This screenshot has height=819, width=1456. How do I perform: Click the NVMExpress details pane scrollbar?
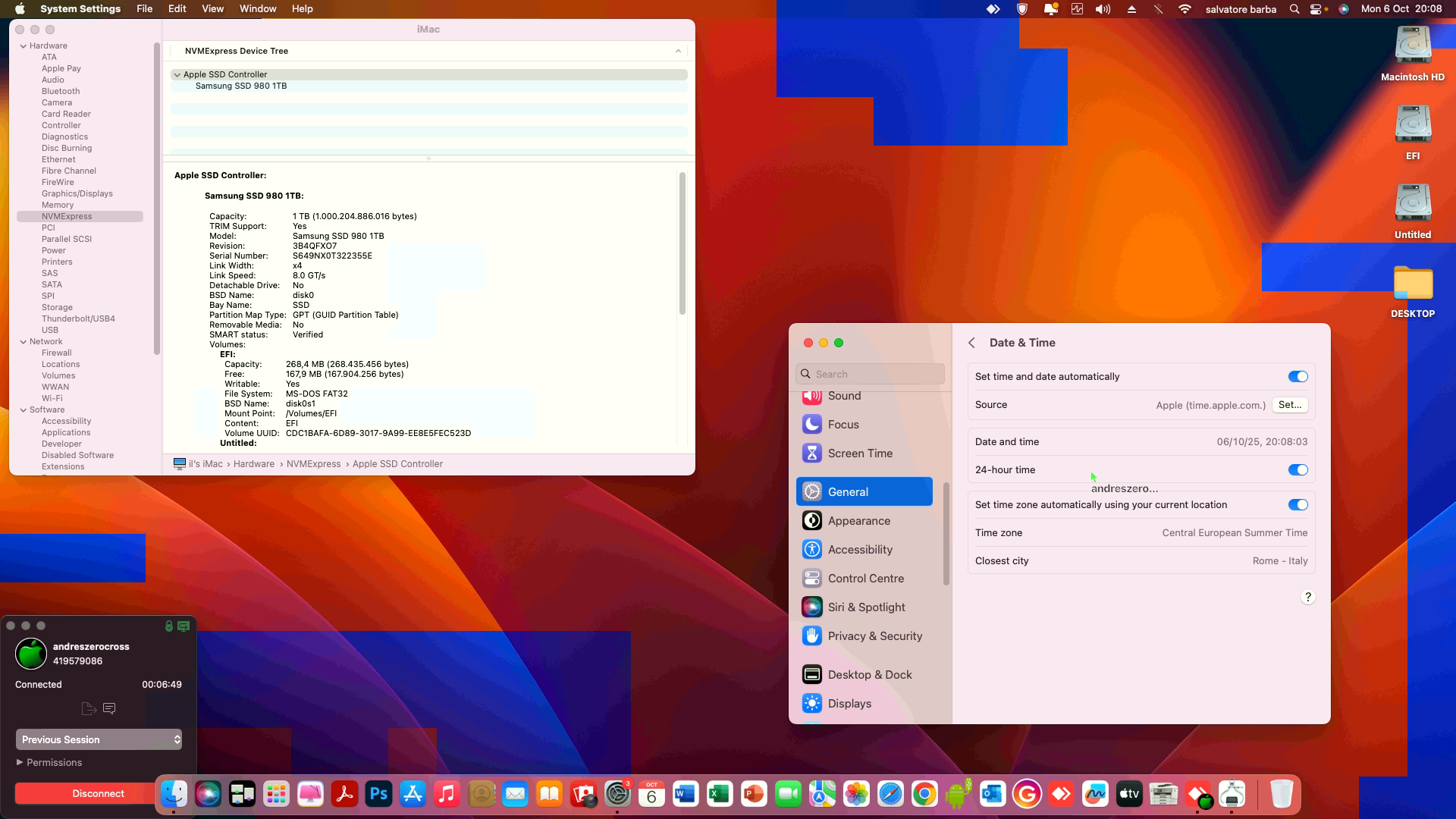[682, 243]
